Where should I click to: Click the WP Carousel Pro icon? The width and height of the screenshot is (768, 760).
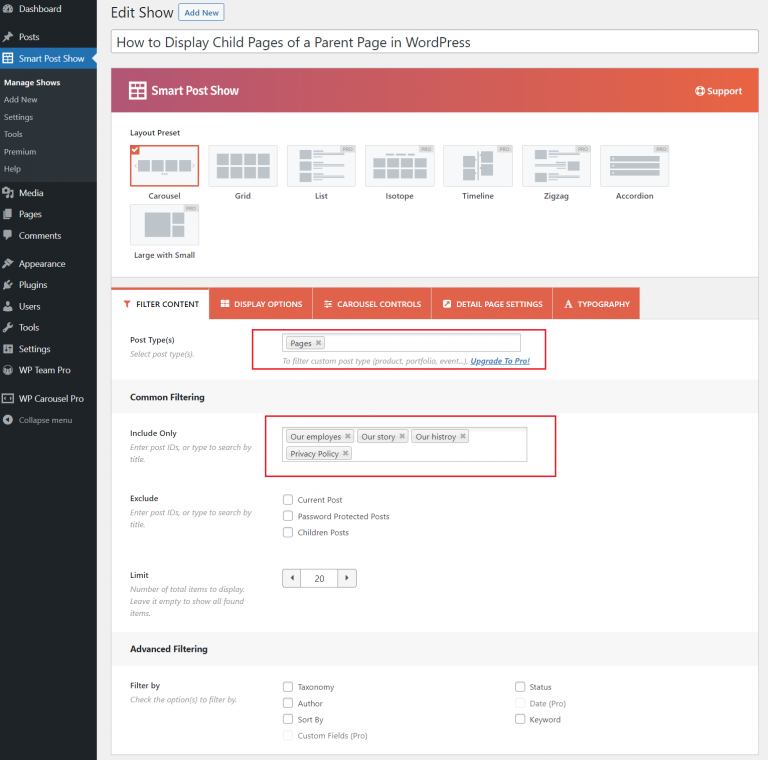(x=8, y=398)
